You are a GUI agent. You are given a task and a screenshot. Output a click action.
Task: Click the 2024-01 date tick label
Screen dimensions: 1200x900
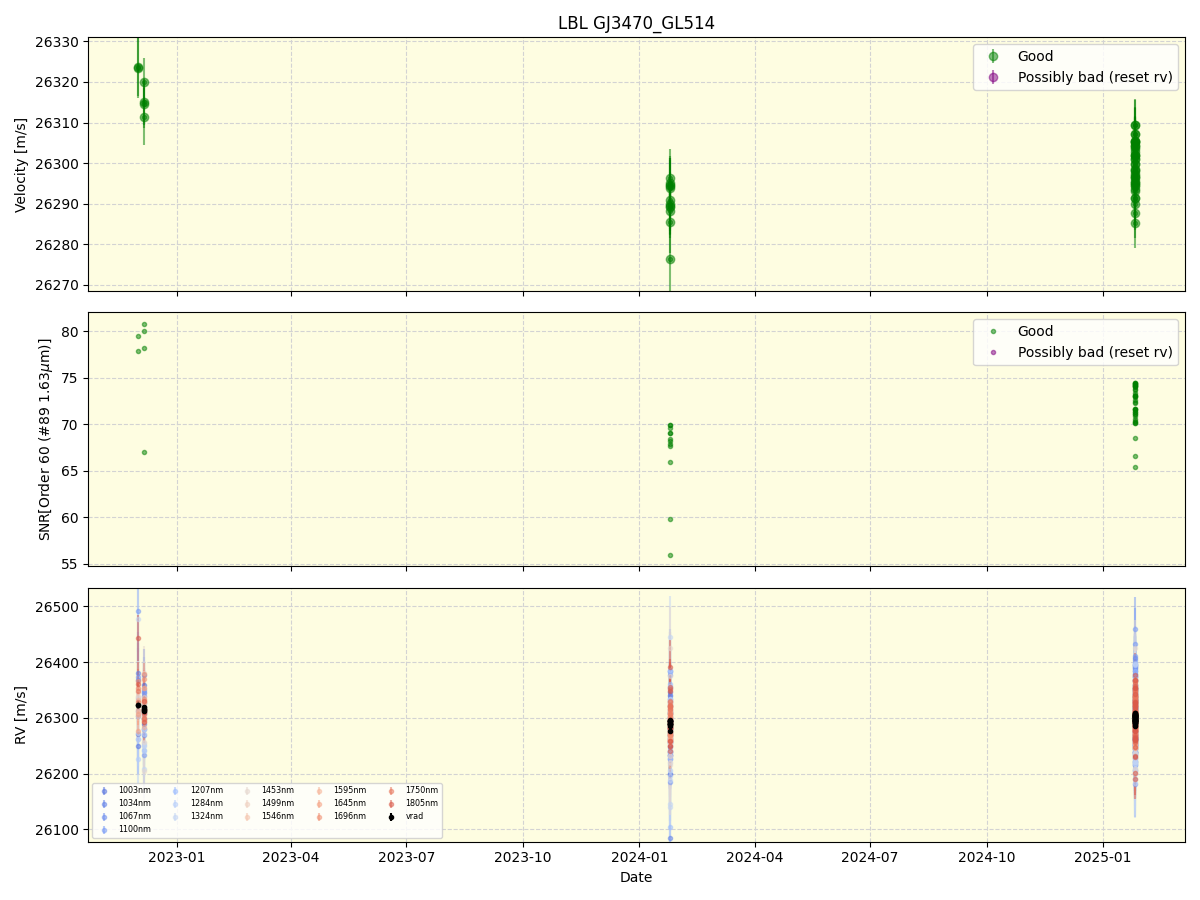[x=639, y=856]
